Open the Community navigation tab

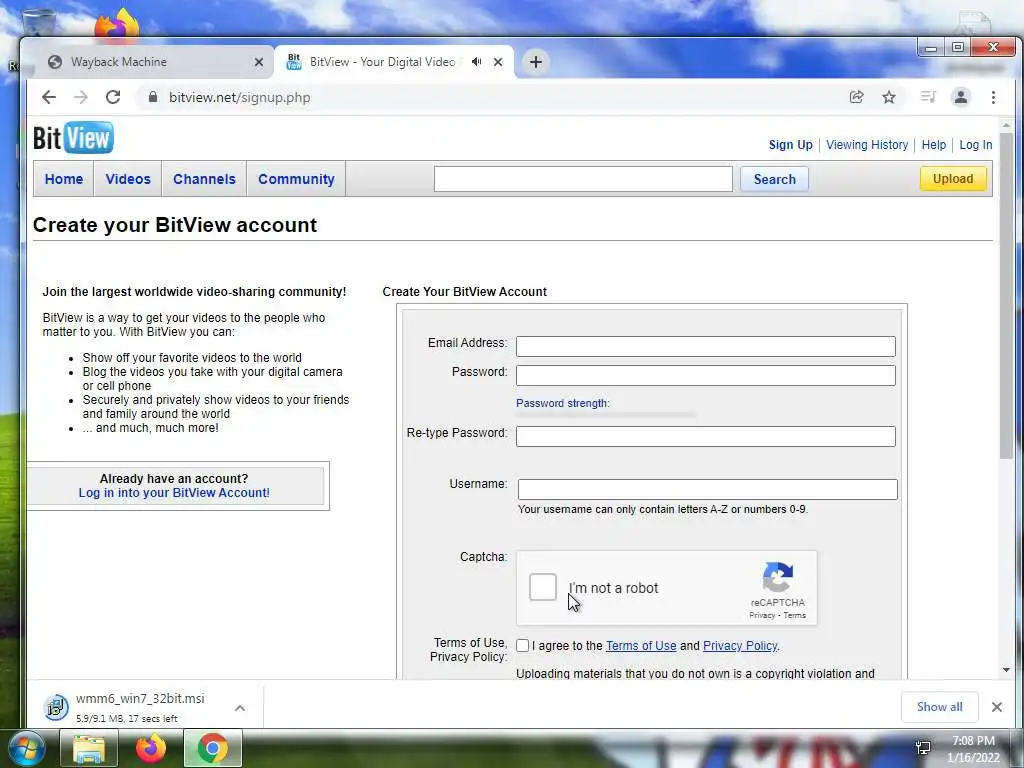click(x=296, y=179)
